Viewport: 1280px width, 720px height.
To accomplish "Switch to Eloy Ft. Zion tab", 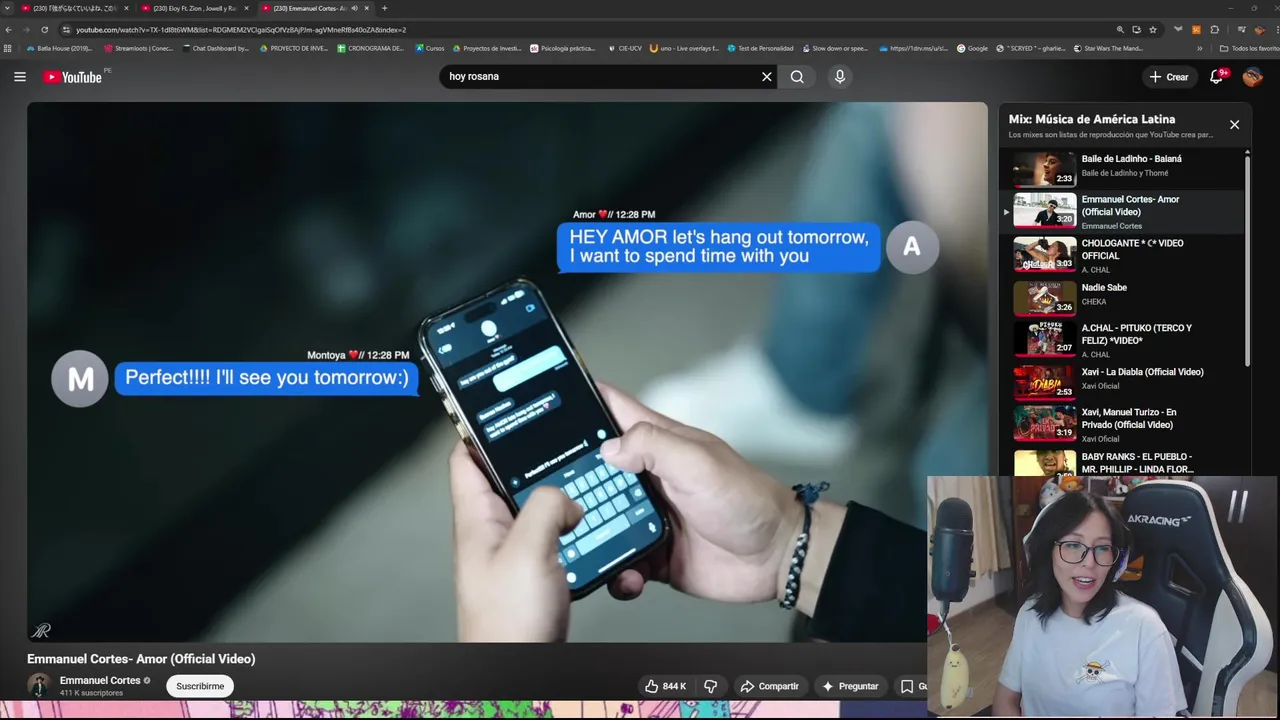I will 195,8.
